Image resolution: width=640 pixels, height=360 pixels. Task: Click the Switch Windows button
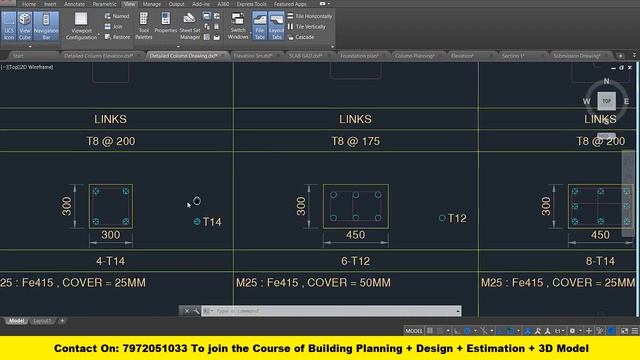tap(238, 26)
